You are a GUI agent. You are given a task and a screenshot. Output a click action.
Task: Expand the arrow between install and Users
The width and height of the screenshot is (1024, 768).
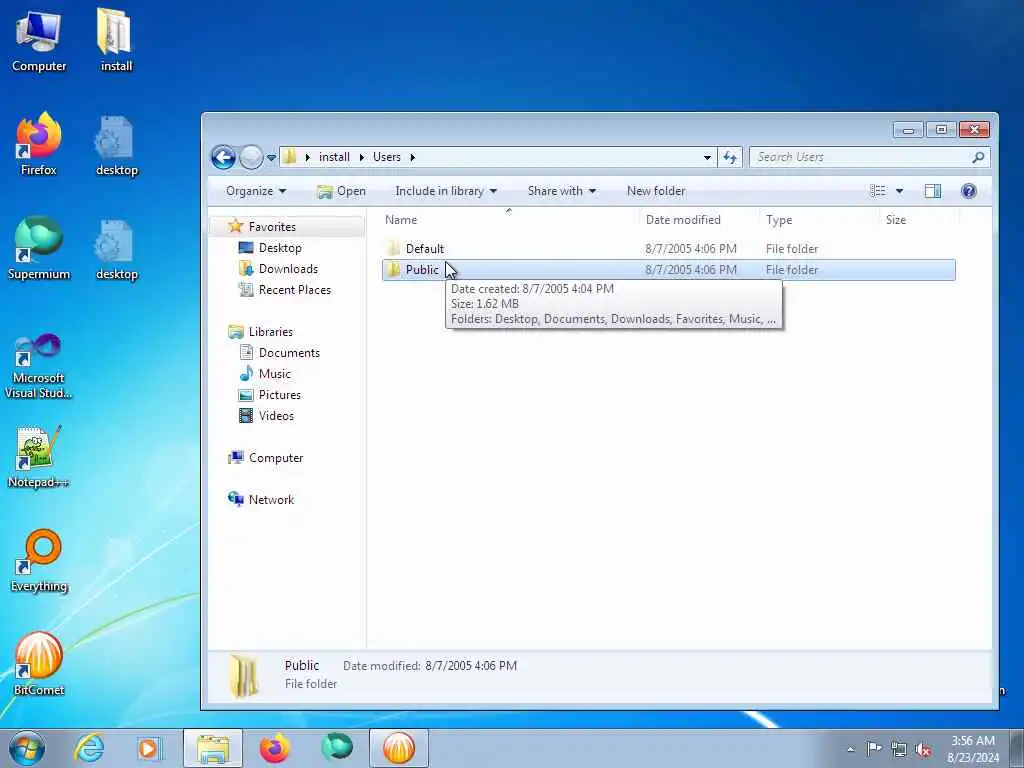[x=361, y=157]
